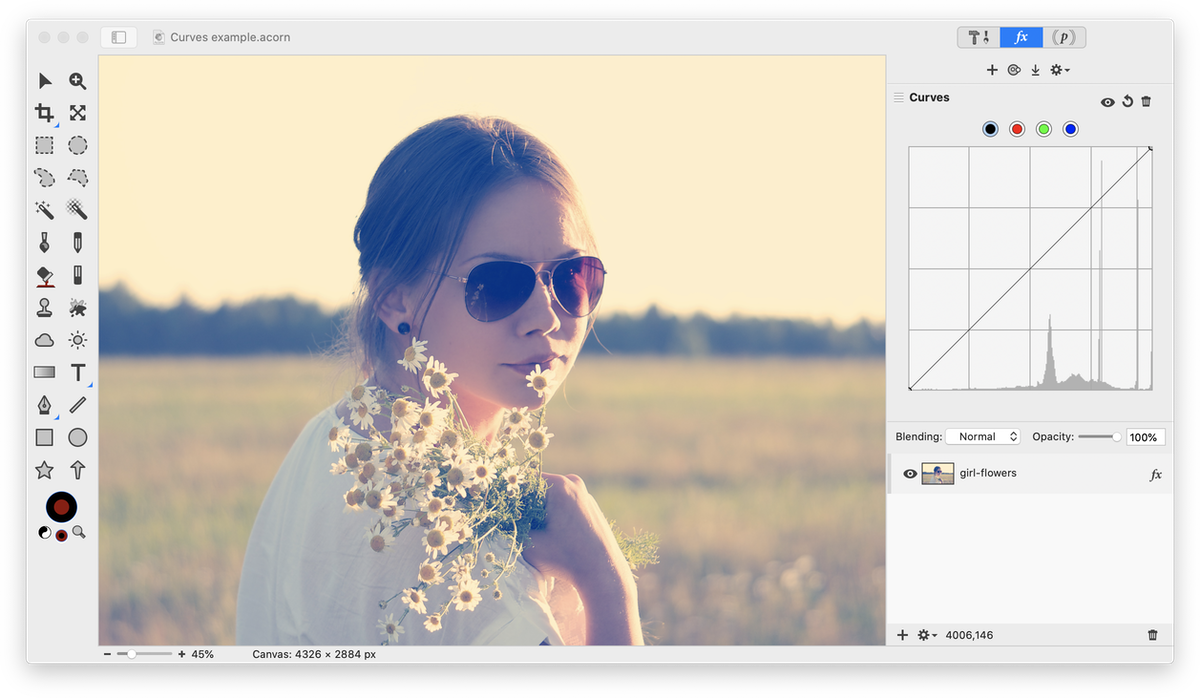
Task: Pick the Star shape tool
Action: [x=44, y=470]
